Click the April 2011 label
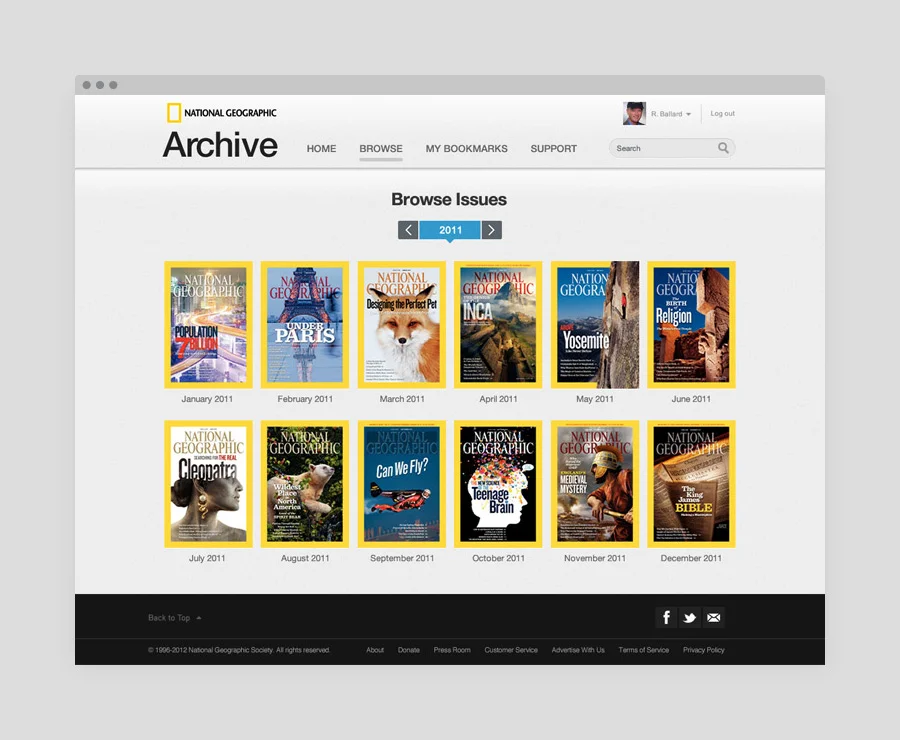Image resolution: width=900 pixels, height=740 pixels. tap(498, 399)
